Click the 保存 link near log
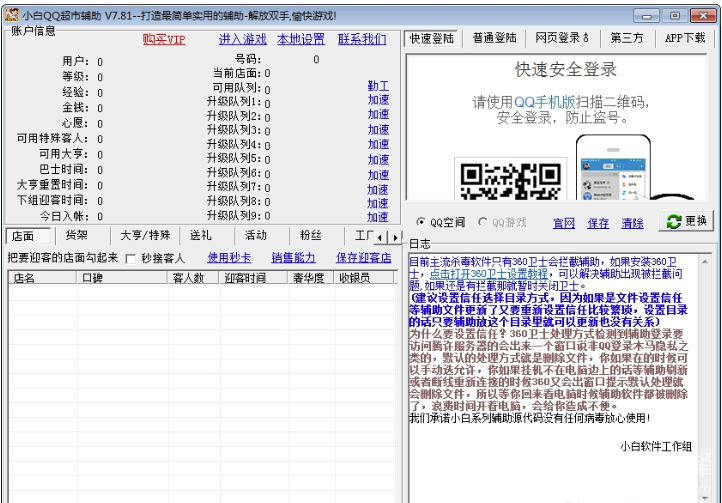This screenshot has height=503, width=722. [x=598, y=223]
